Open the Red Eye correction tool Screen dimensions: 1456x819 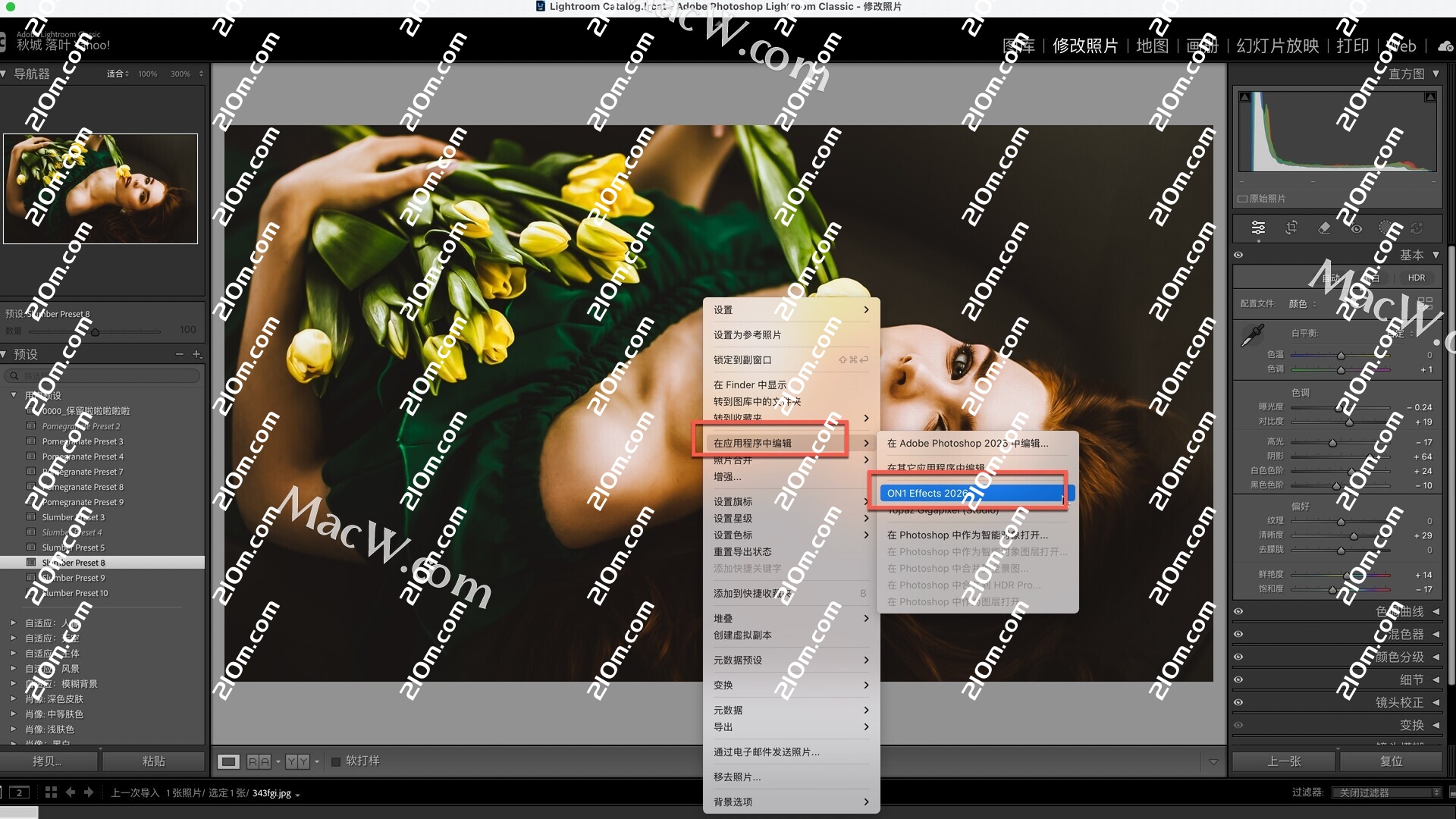pyautogui.click(x=1357, y=227)
